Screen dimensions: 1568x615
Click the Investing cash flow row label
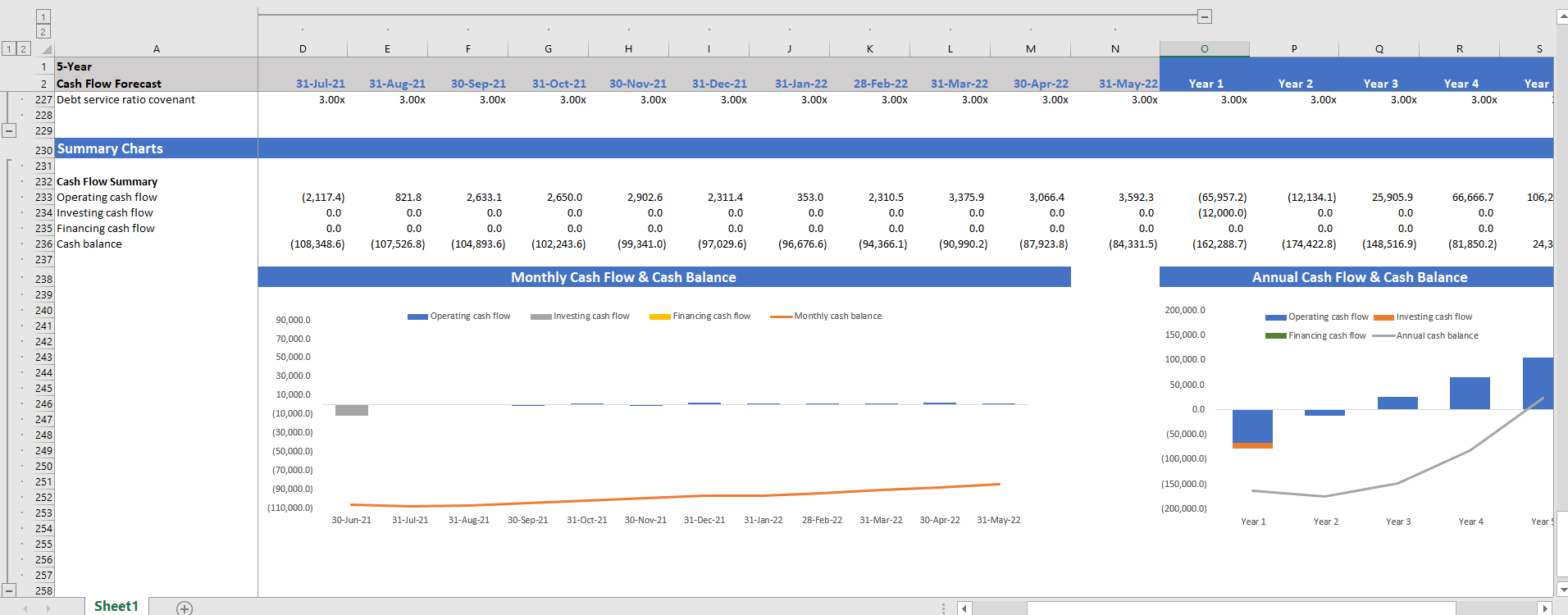click(104, 213)
